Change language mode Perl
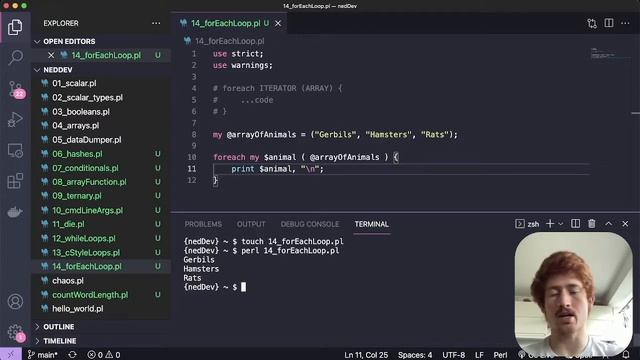This screenshot has width=640, height=360. click(x=500, y=355)
